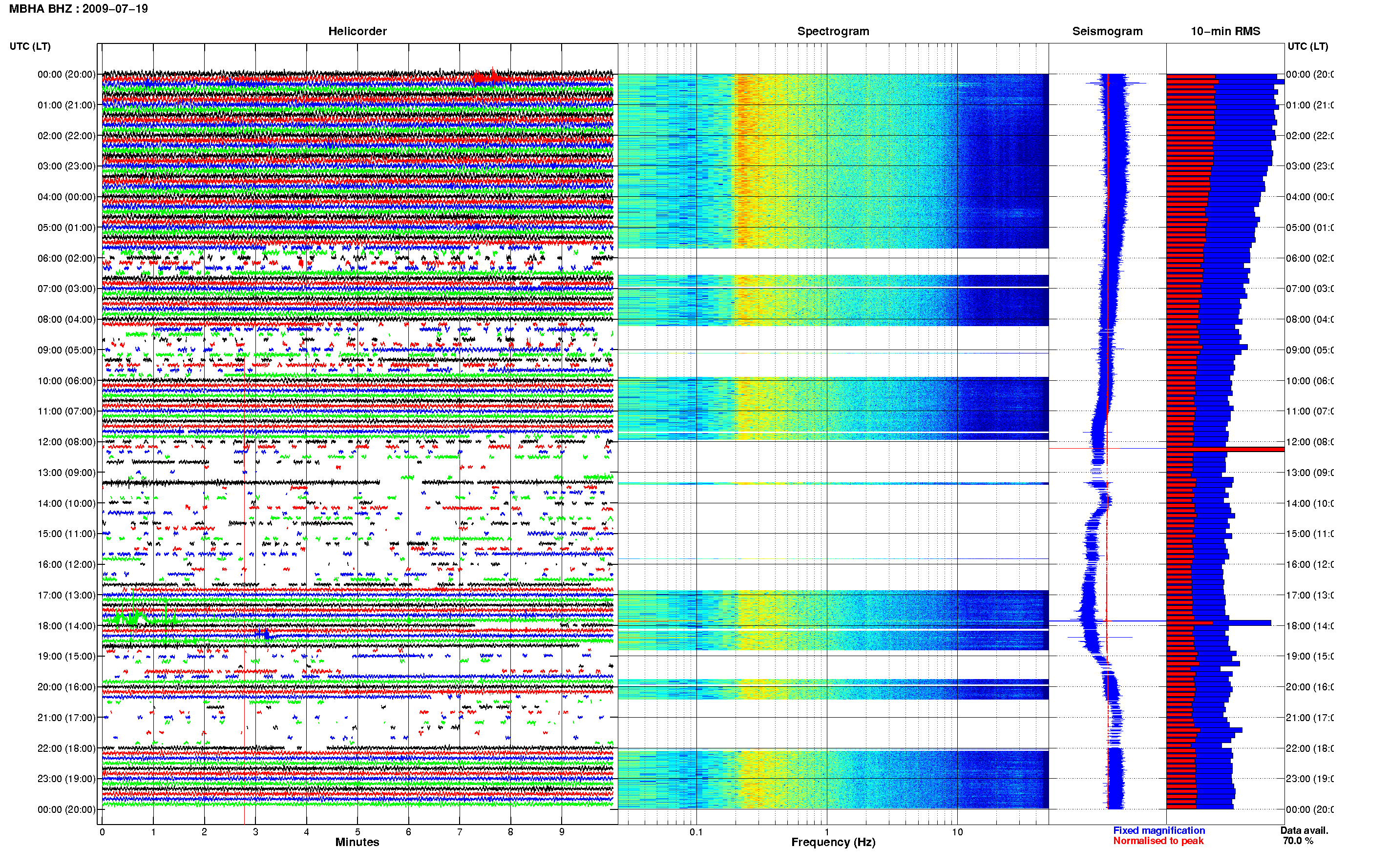1389x868 pixels.
Task: Click the "Helicorder" panel heading
Action: tap(357, 31)
